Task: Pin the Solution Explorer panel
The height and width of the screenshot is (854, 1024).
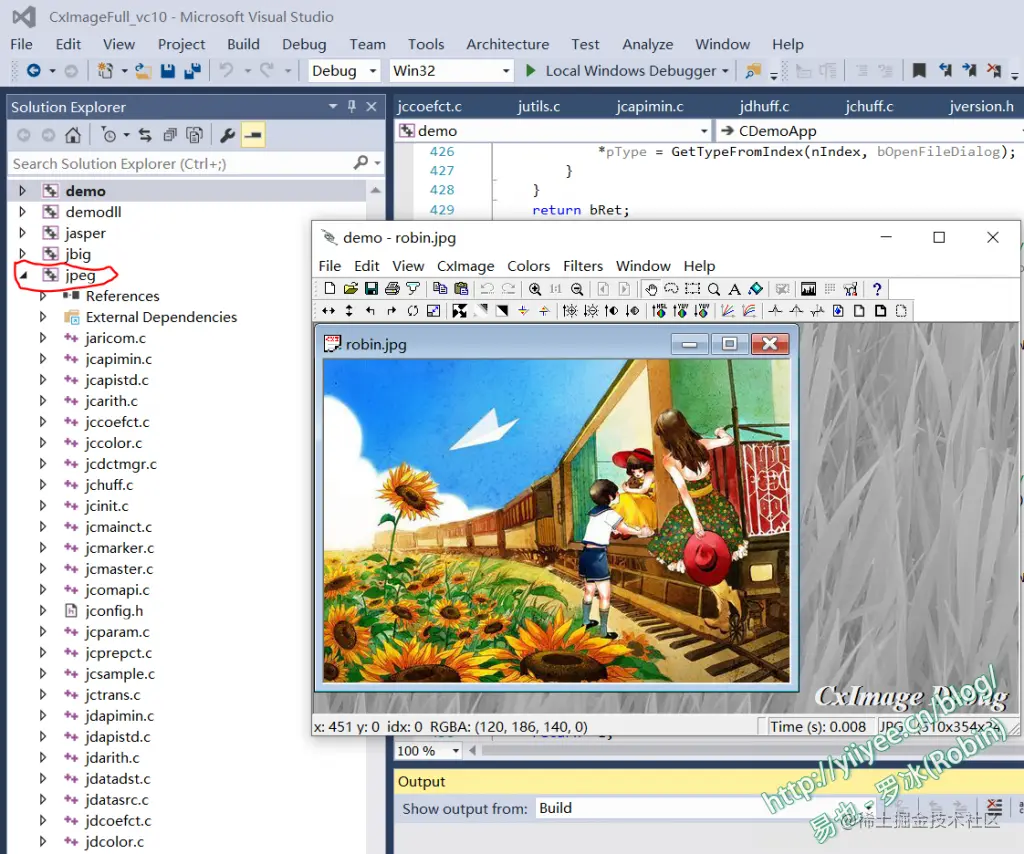Action: pyautogui.click(x=352, y=106)
